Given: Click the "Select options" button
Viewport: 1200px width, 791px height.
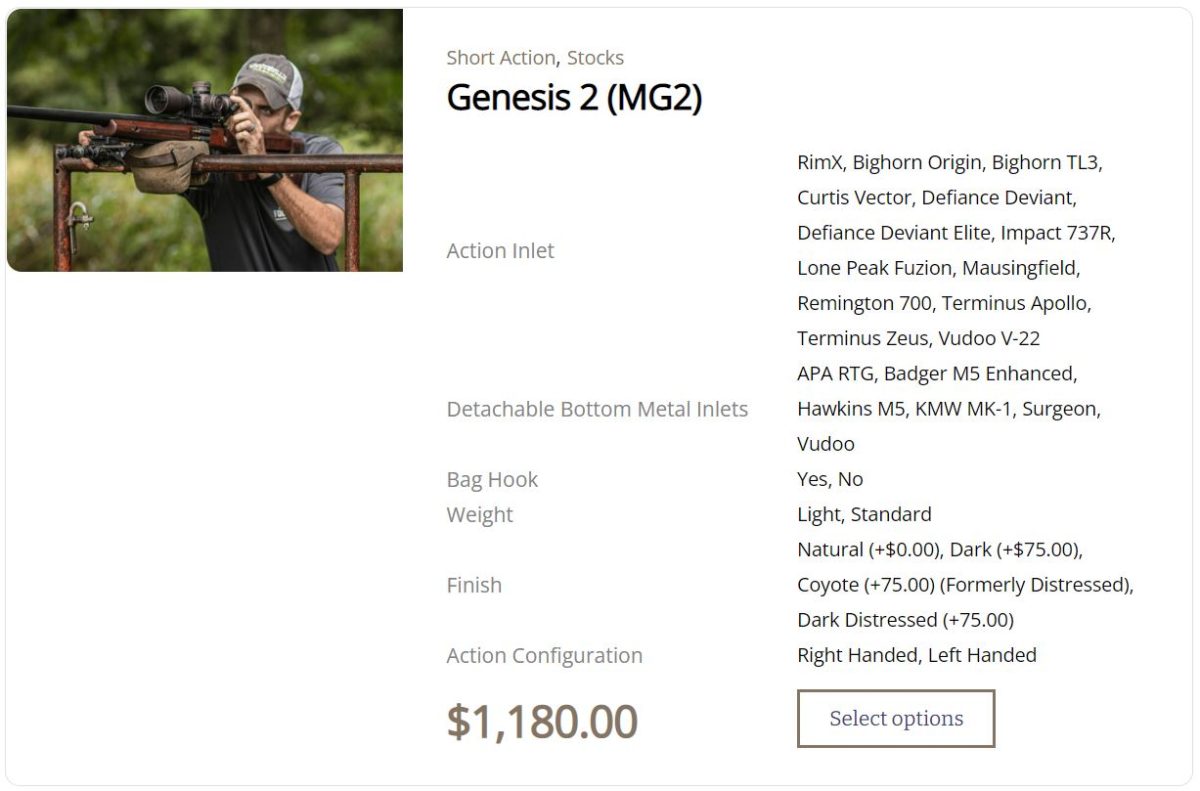Looking at the screenshot, I should pyautogui.click(x=895, y=718).
